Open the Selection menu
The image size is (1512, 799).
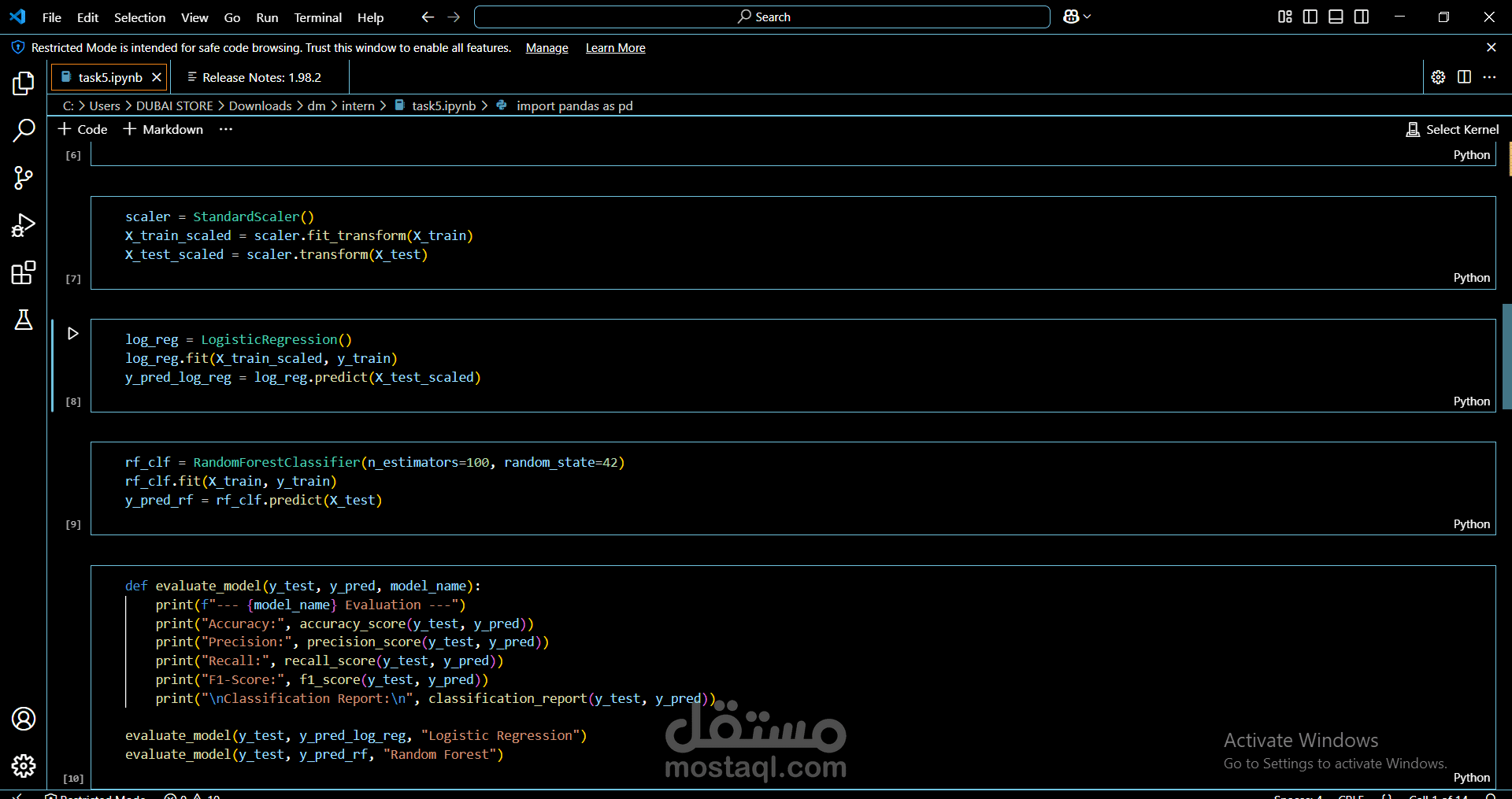(139, 17)
